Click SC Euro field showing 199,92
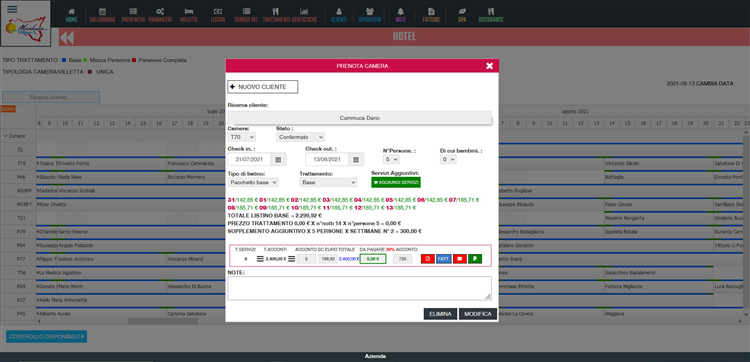This screenshot has height=362, width=750. (x=328, y=259)
